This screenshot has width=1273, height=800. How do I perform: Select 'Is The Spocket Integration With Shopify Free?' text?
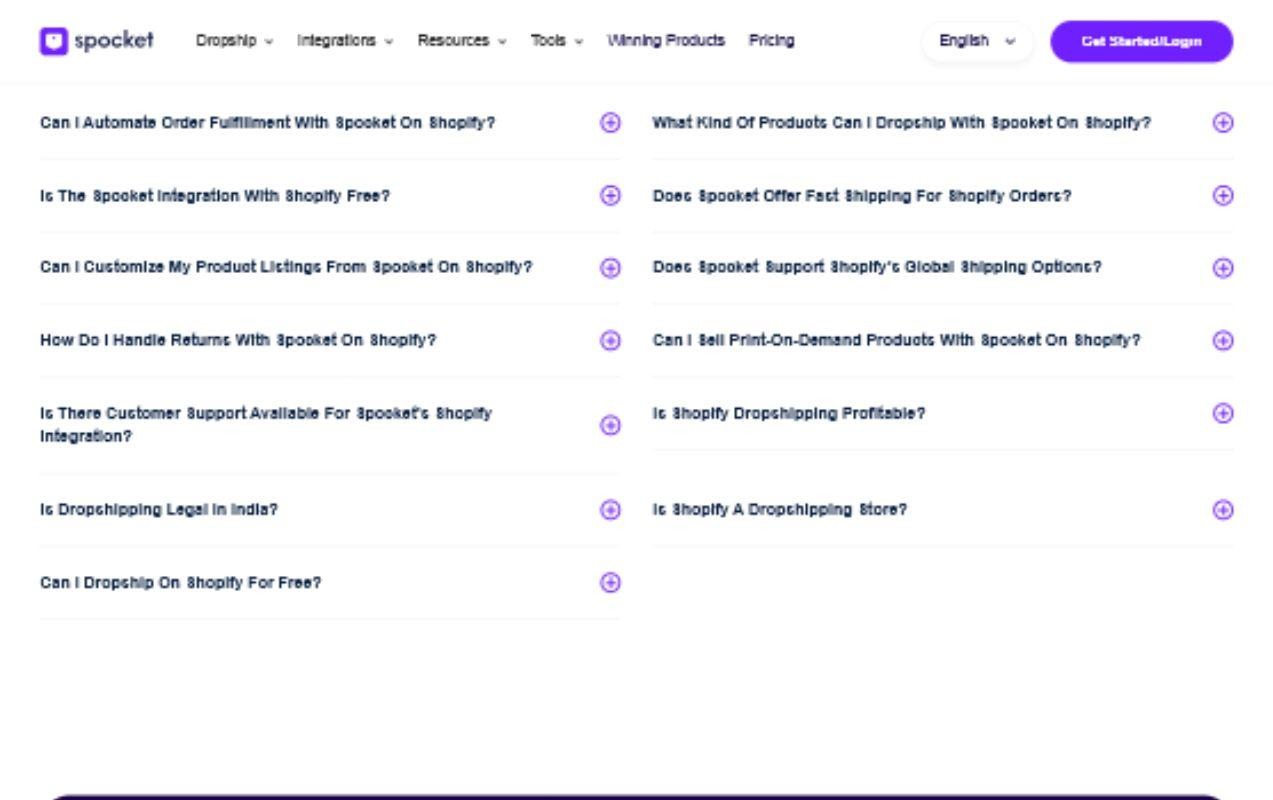tap(215, 196)
